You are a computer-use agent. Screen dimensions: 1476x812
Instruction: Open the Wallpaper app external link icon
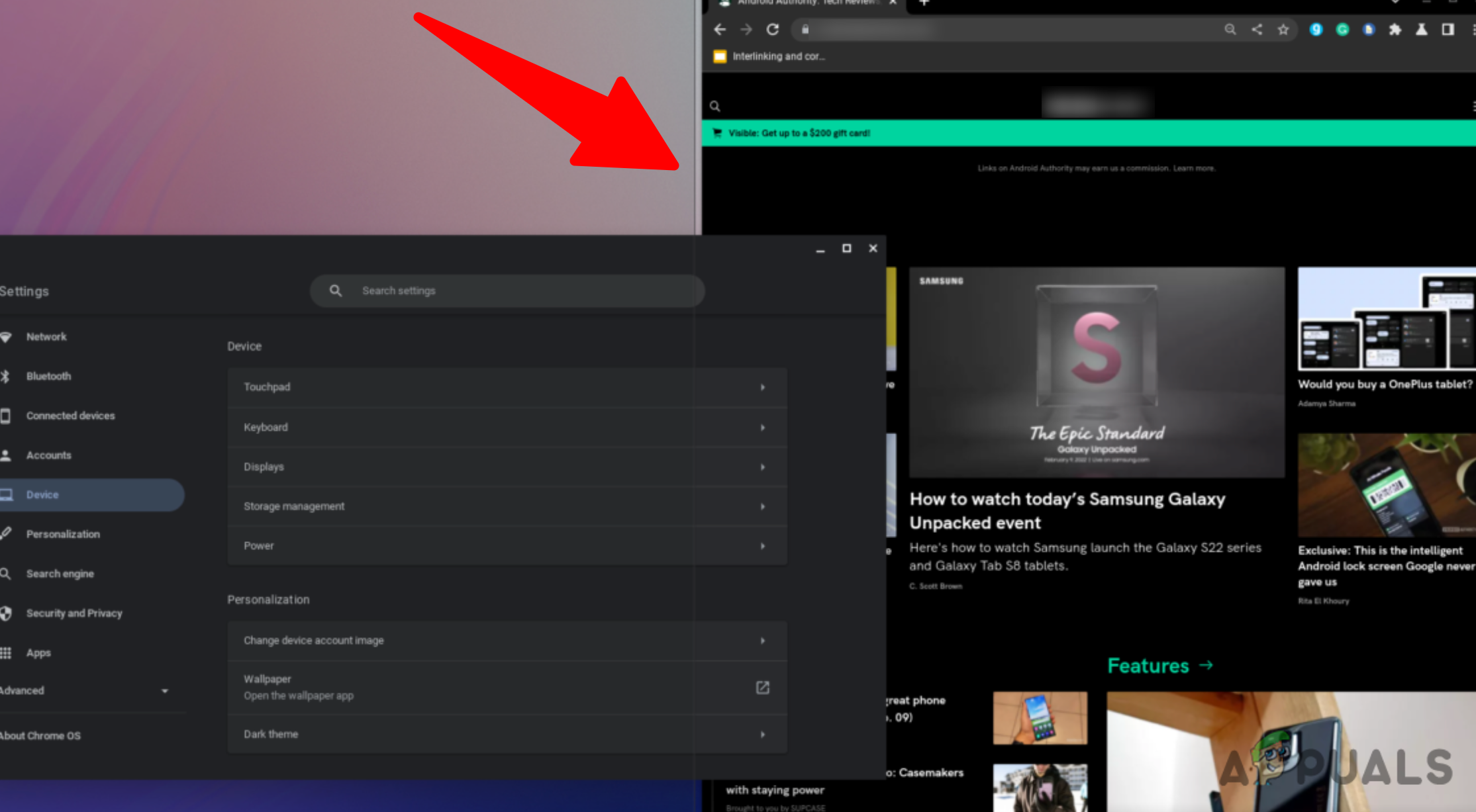(762, 688)
